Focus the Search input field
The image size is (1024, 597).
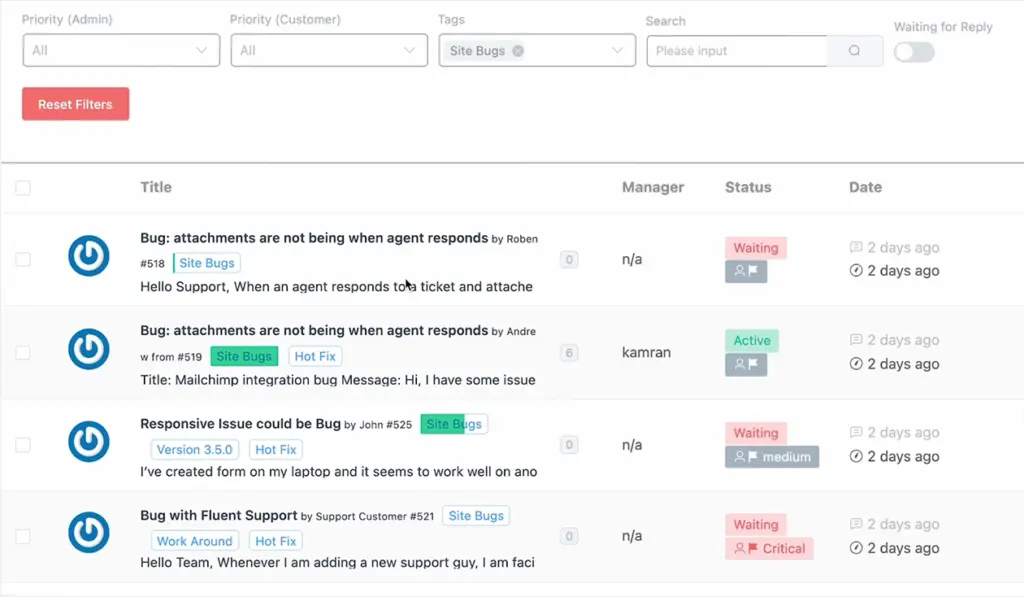tap(736, 51)
